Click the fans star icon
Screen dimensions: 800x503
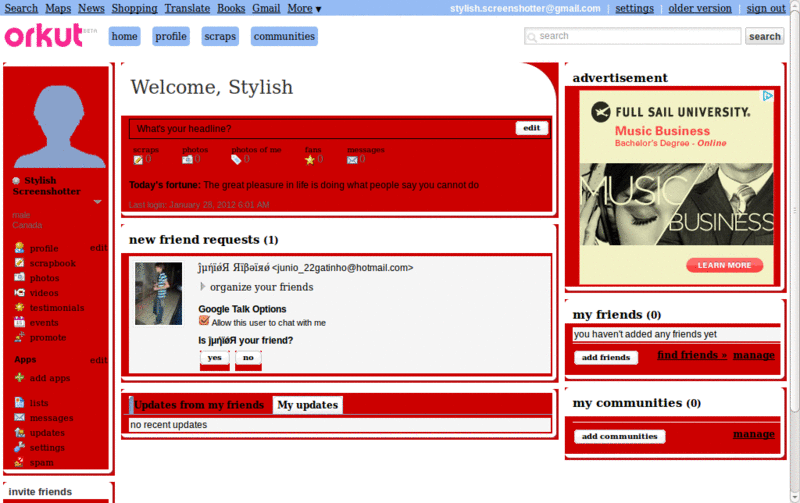point(310,160)
